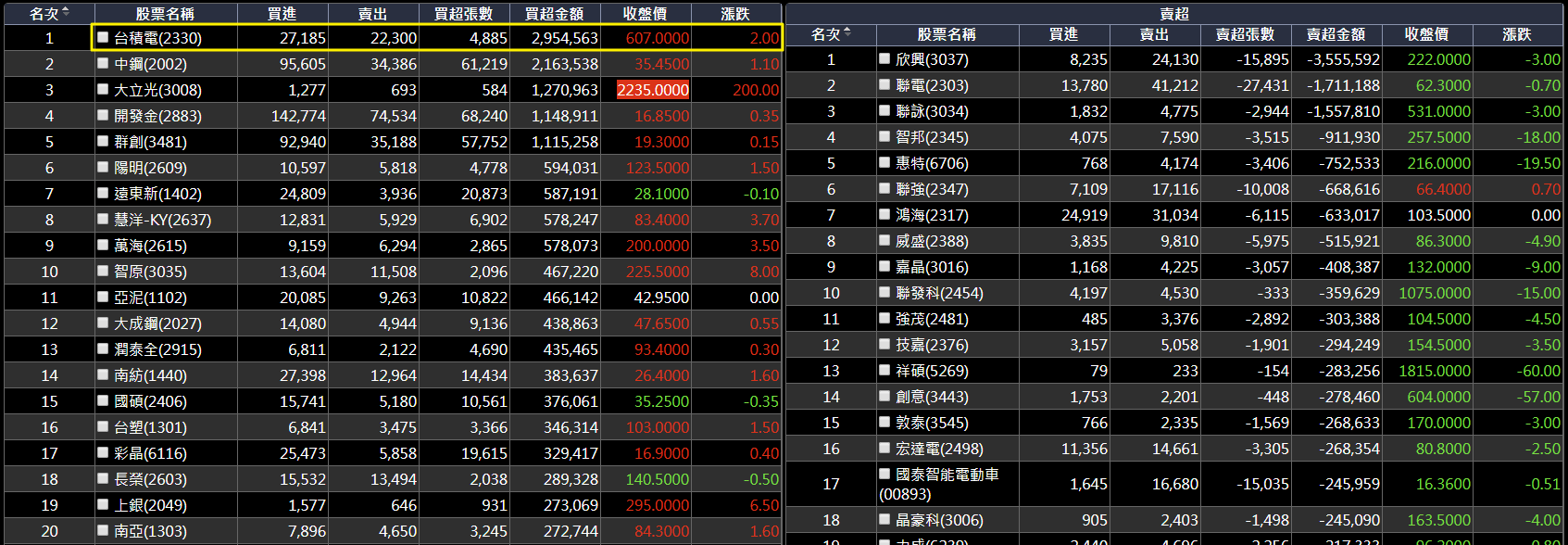Screen dimensions: 1568x545
Task: Select the 大立光(3008) checkbox
Action: [104, 90]
